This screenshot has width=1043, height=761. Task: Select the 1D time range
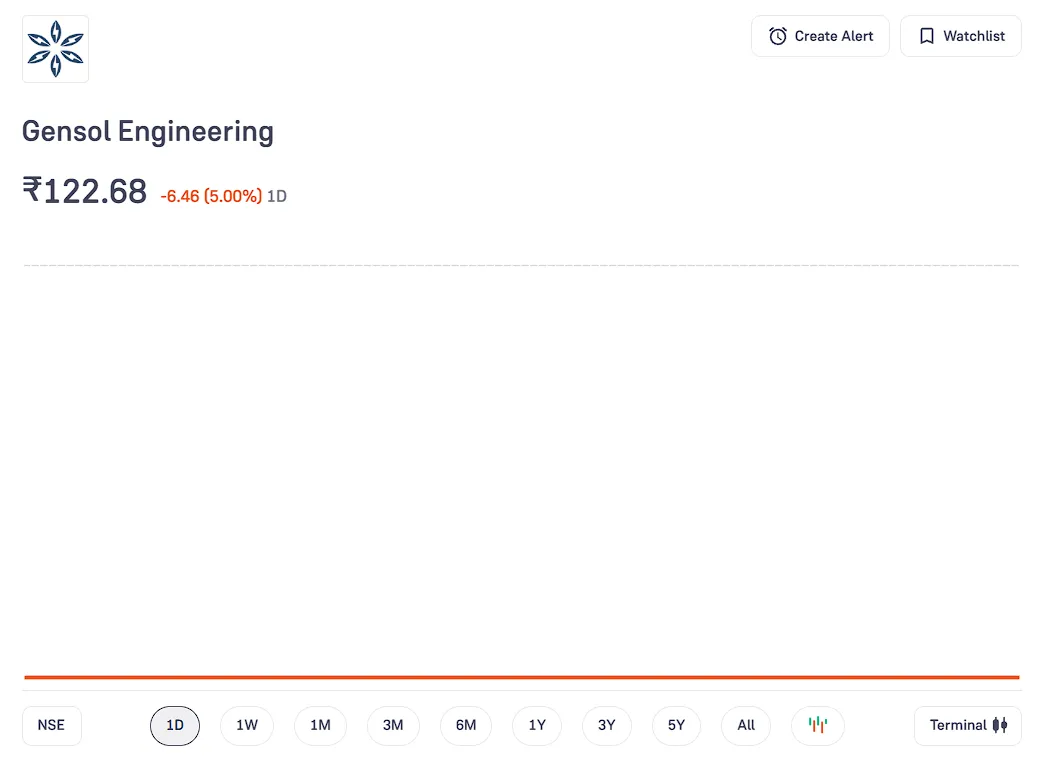click(175, 725)
